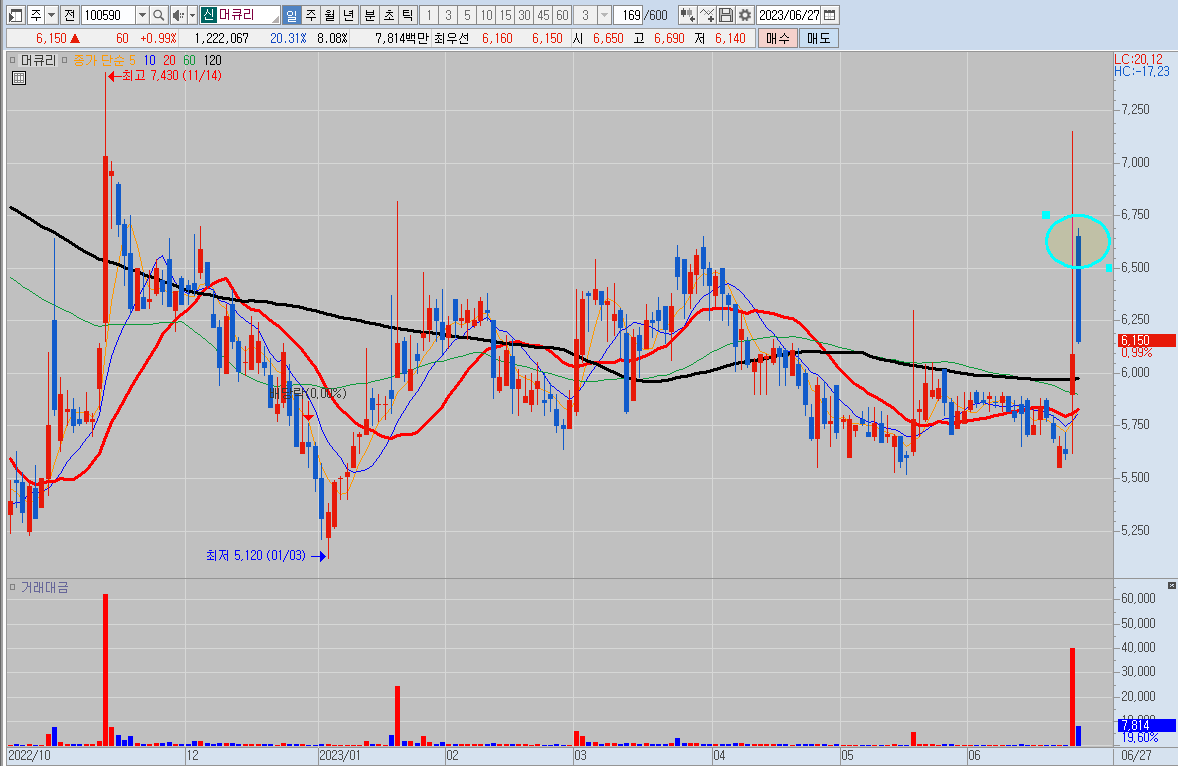Click the 최저 5,120 (01/03) low label

tap(255, 556)
